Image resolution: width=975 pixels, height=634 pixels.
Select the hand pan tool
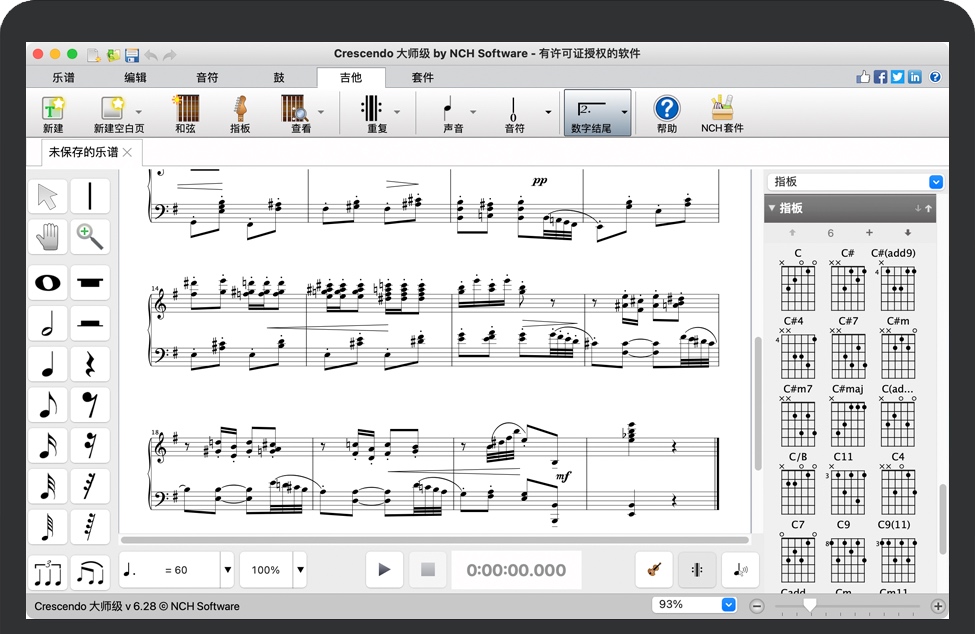point(47,237)
